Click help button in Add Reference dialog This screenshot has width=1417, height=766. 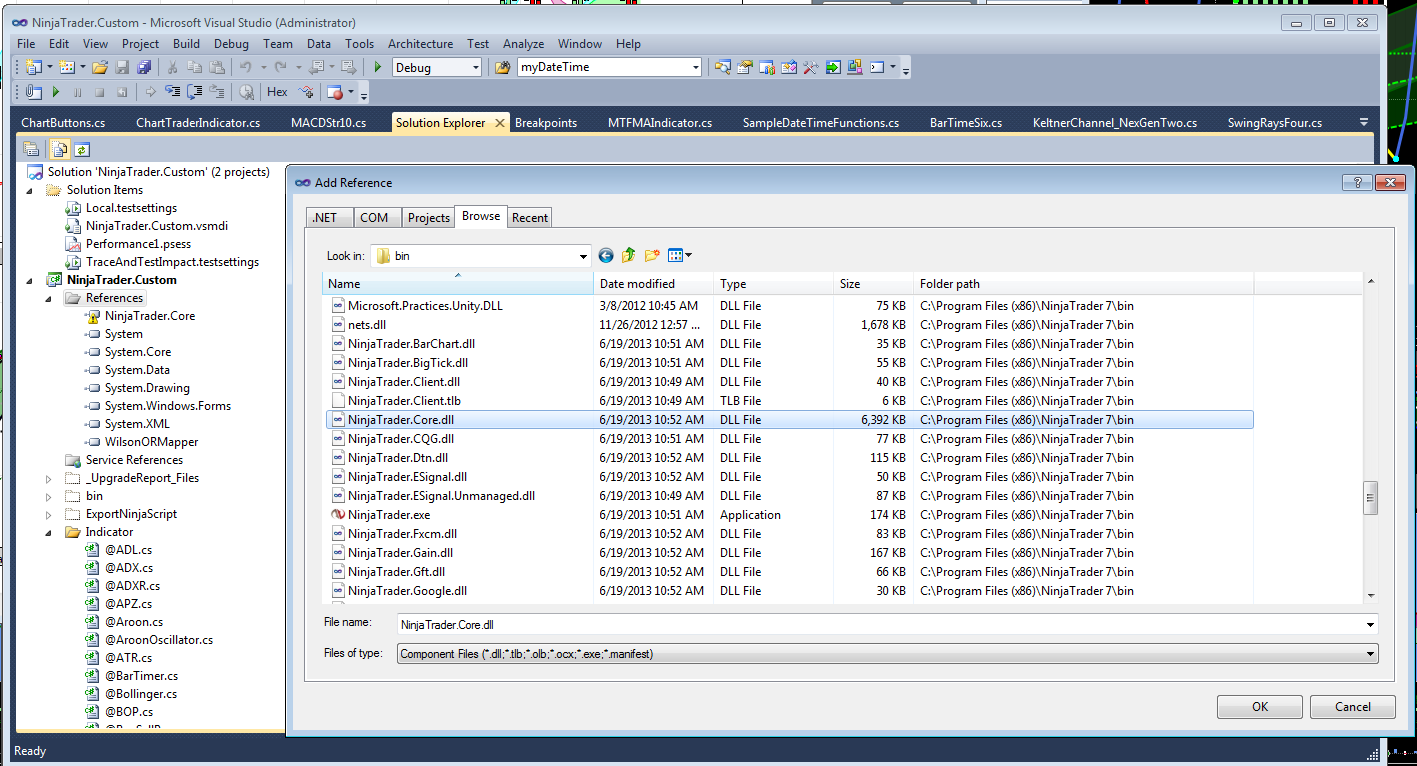click(x=1359, y=182)
